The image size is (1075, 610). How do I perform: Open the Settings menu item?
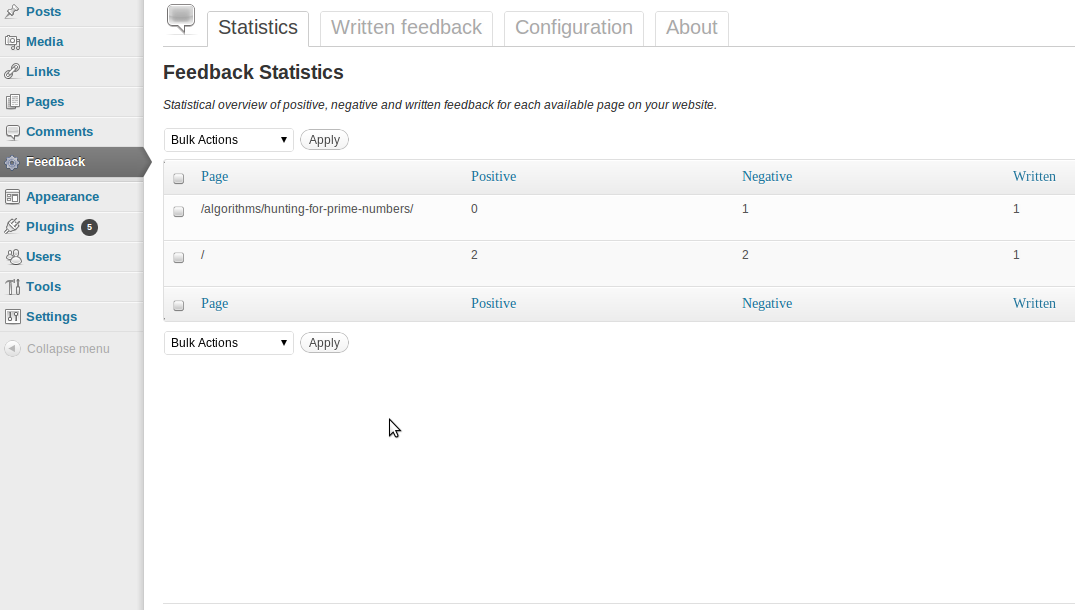[51, 317]
